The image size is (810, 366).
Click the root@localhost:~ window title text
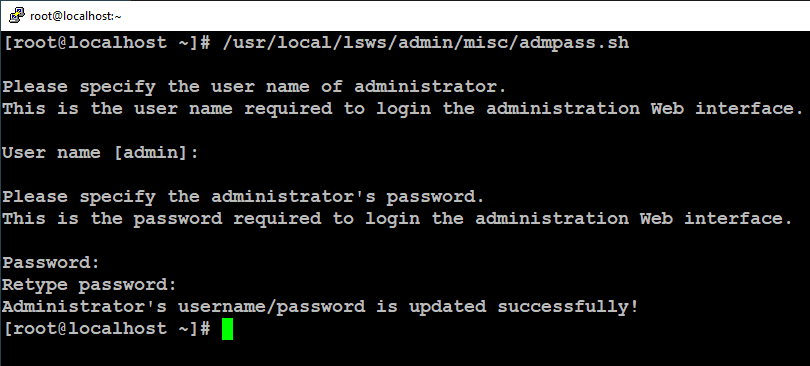[x=75, y=16]
